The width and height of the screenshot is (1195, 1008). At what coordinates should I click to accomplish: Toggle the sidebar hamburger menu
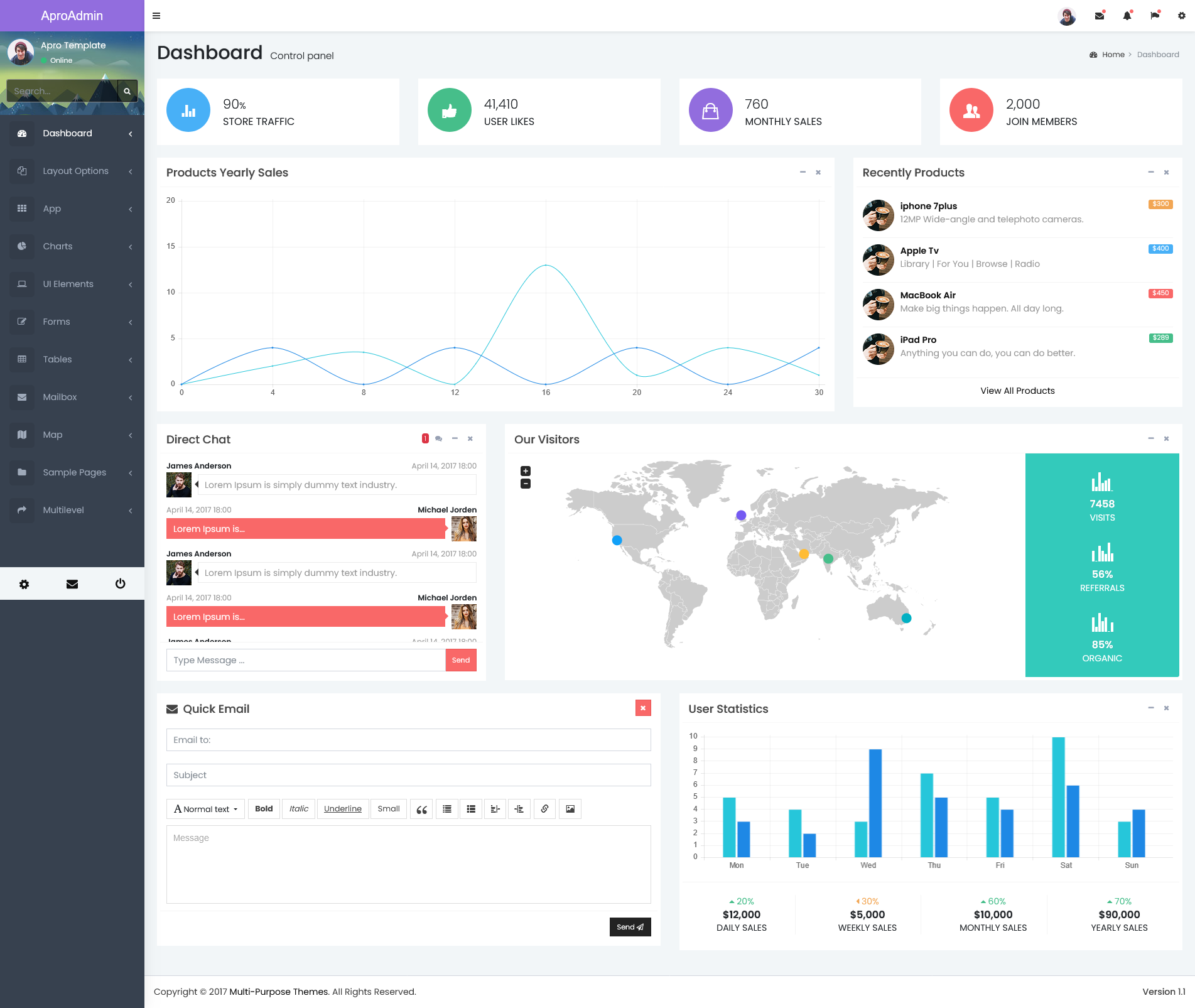coord(156,16)
